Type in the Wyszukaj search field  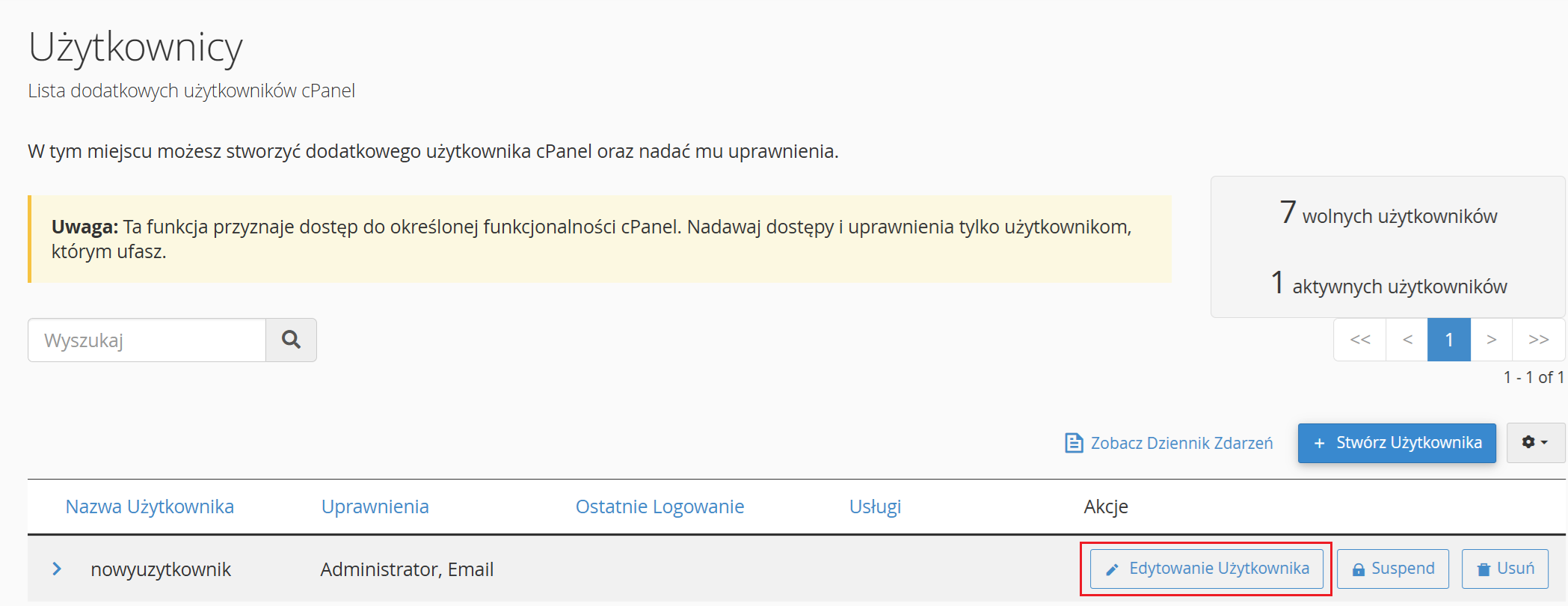tap(147, 340)
